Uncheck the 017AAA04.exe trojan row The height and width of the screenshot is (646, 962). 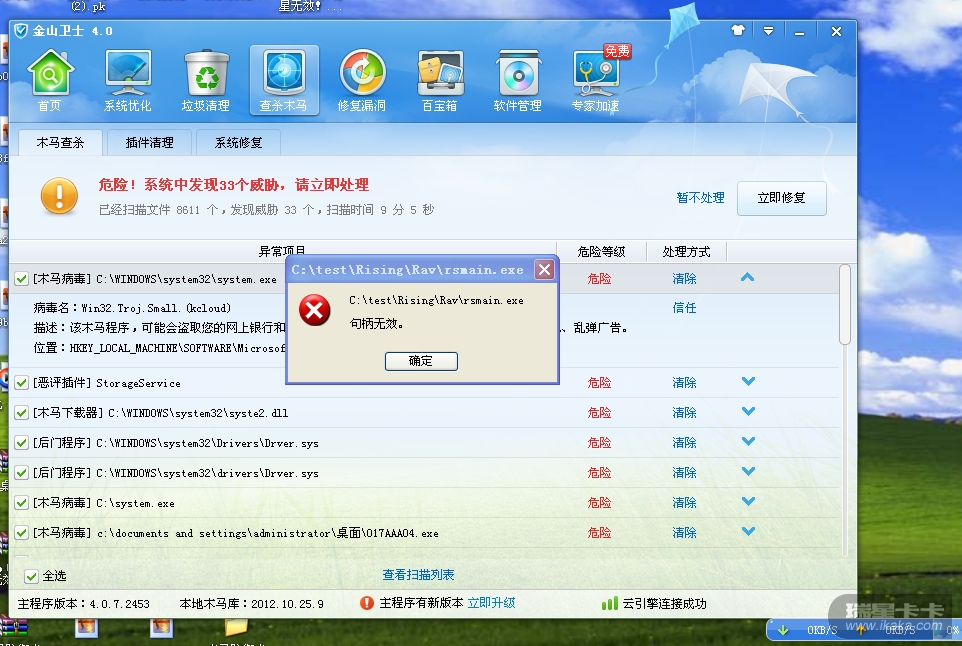click(x=21, y=533)
